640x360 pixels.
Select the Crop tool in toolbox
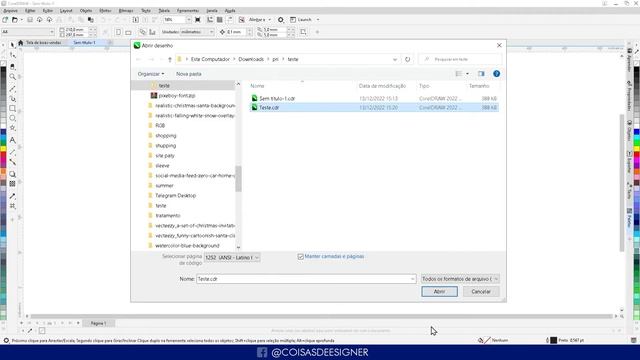pyautogui.click(x=13, y=66)
